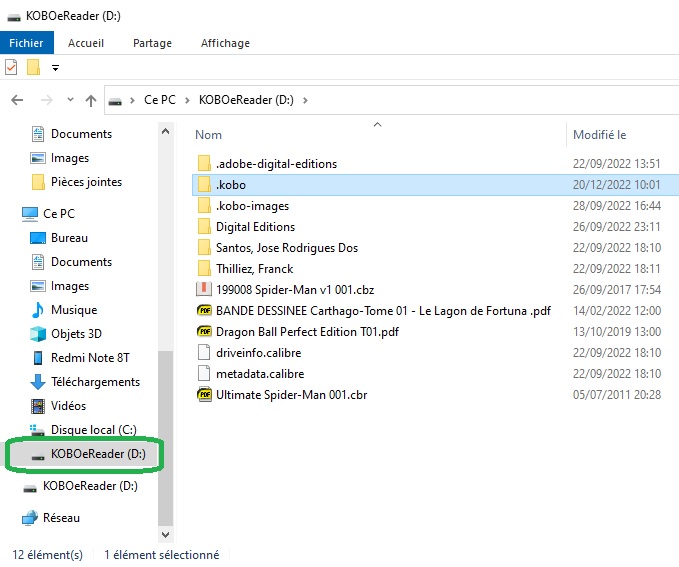Select Ultimate Spider-Man 001.cbr file icon

204,395
